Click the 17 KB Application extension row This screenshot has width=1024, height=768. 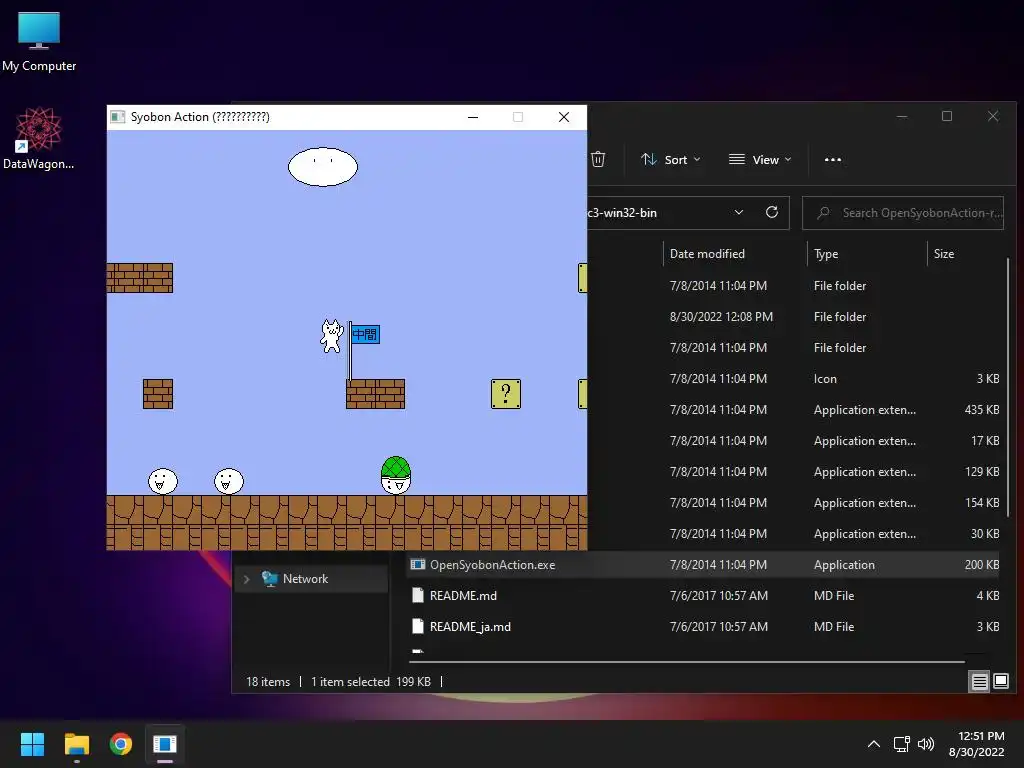tap(795, 441)
